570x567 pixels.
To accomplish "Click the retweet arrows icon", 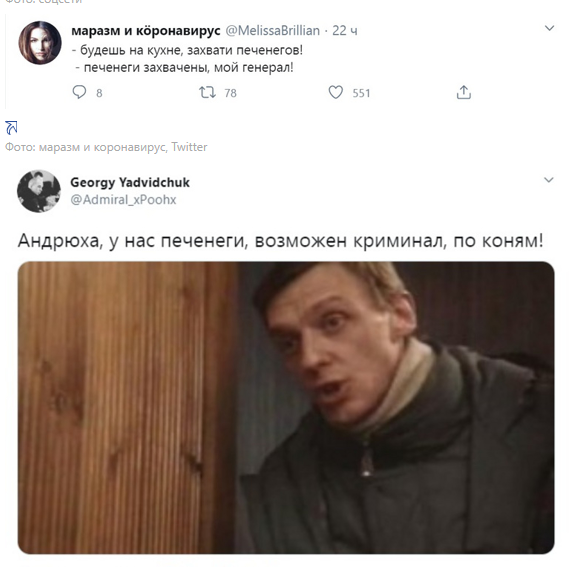I will click(207, 92).
